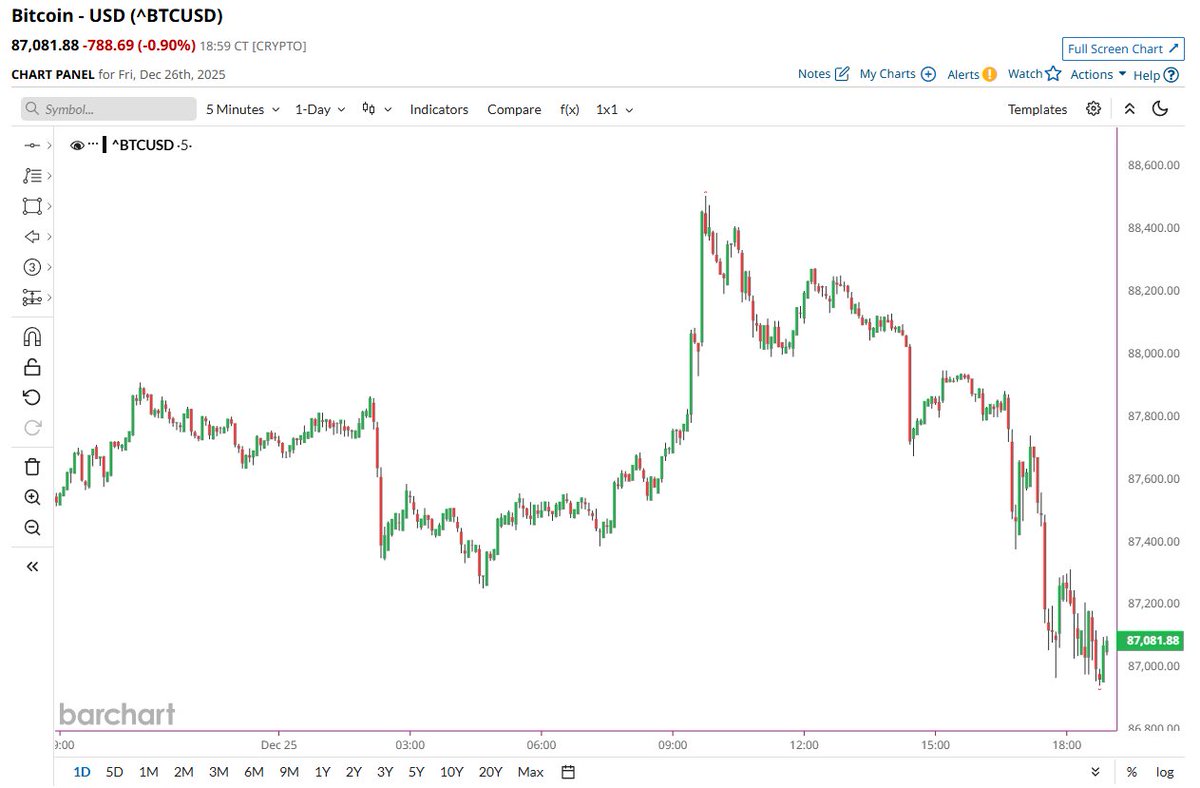Toggle log scale on price axis
Viewport: 1200px width, 788px height.
coord(1165,772)
